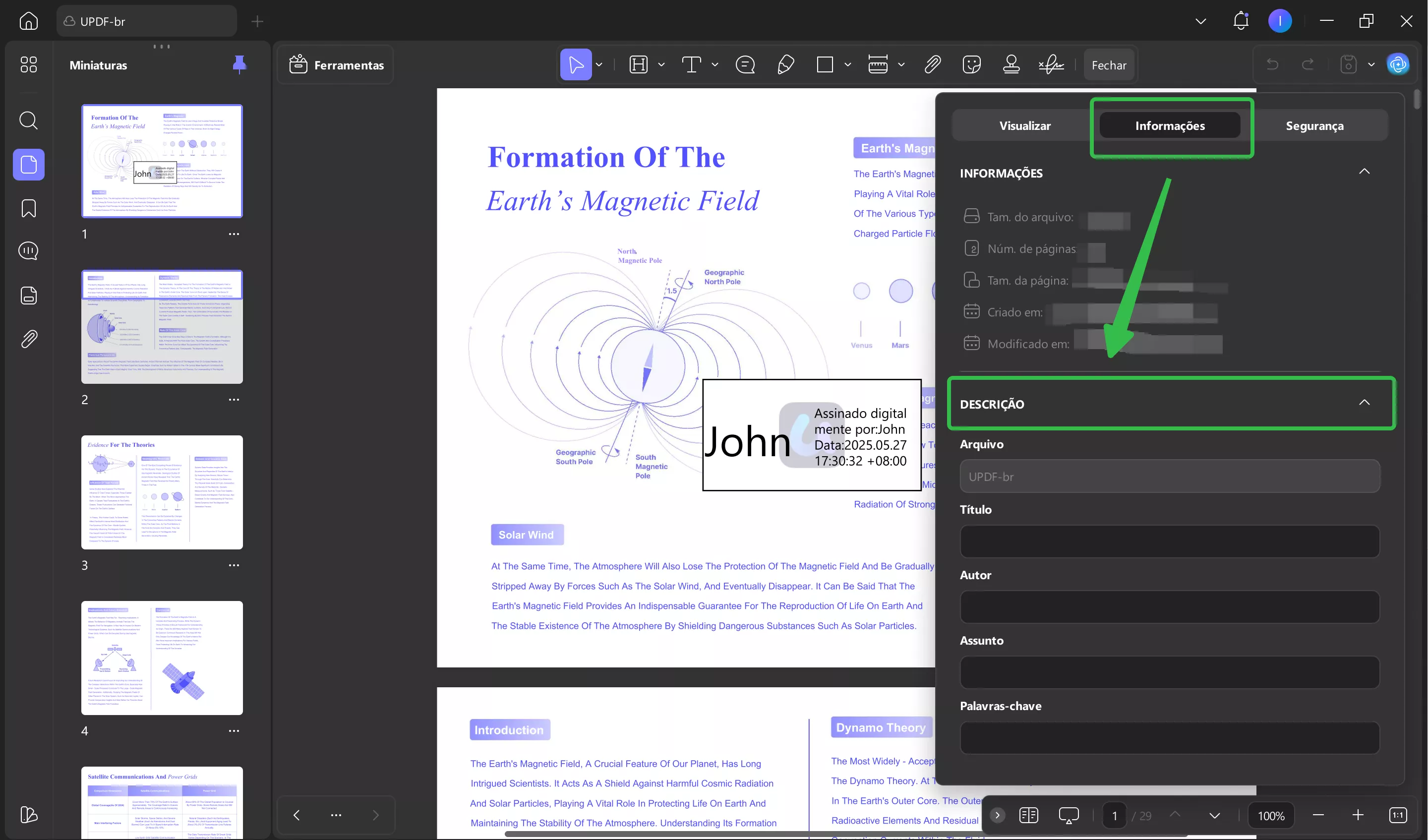This screenshot has width=1428, height=840.
Task: Click the Ferramentas button
Action: coord(337,65)
